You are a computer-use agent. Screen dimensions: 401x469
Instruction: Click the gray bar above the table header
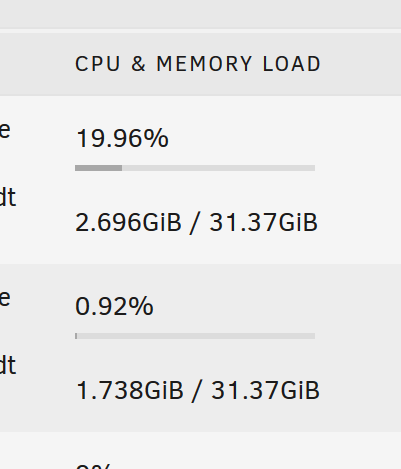pos(200,14)
